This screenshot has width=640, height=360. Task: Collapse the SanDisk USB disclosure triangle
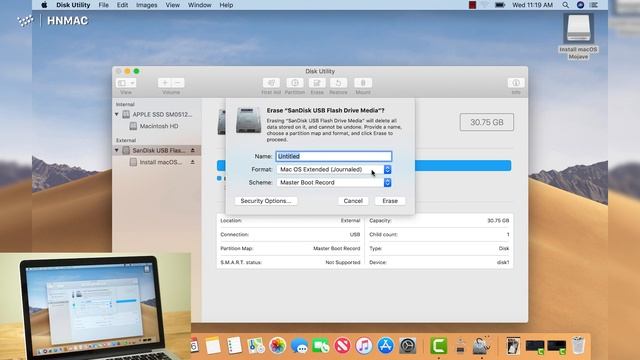(x=117, y=150)
